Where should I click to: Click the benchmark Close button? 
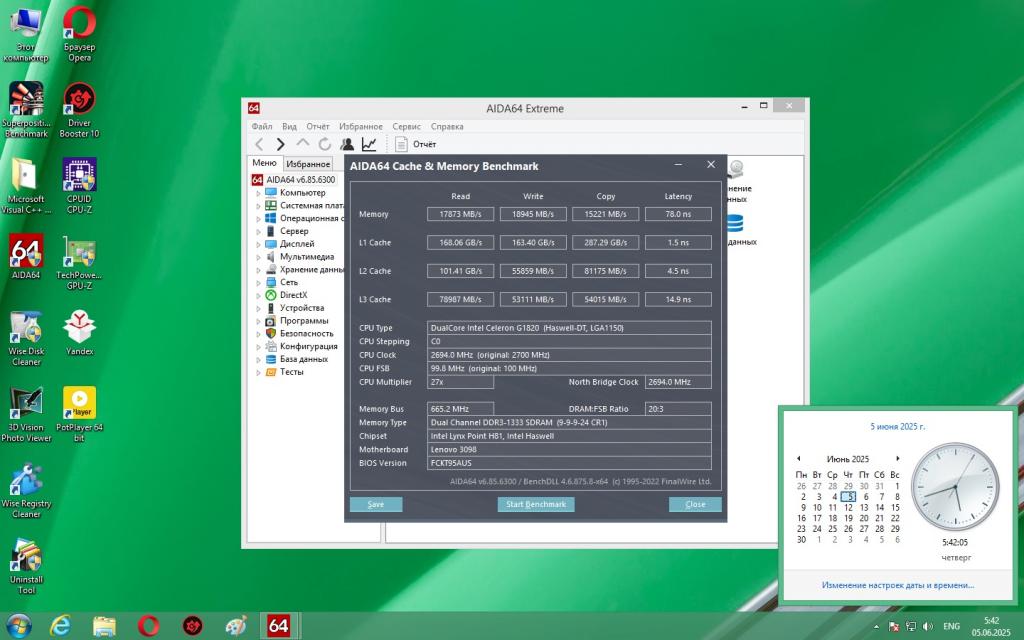(696, 504)
